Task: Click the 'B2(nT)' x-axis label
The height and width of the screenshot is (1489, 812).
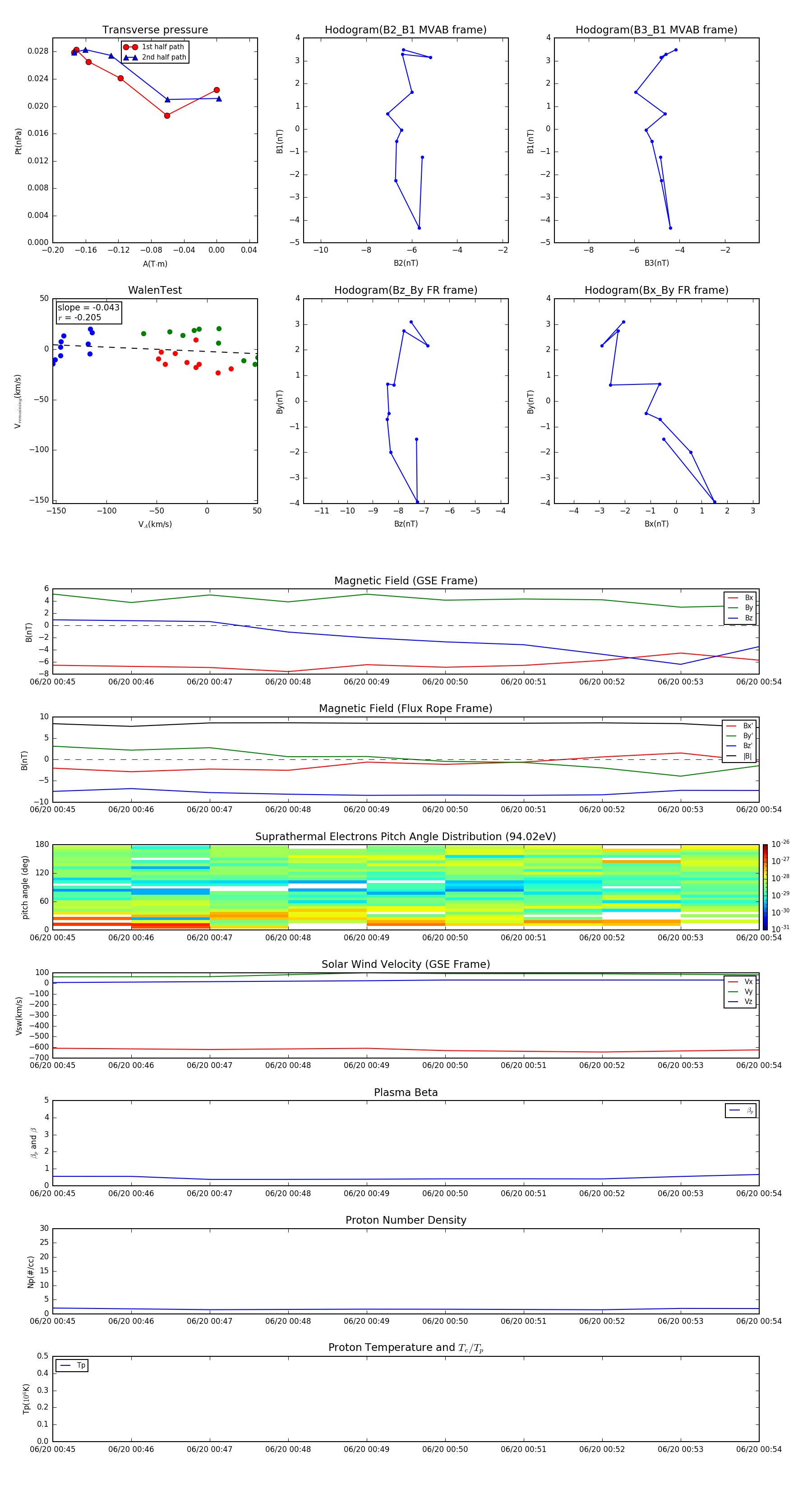Action: point(406,264)
